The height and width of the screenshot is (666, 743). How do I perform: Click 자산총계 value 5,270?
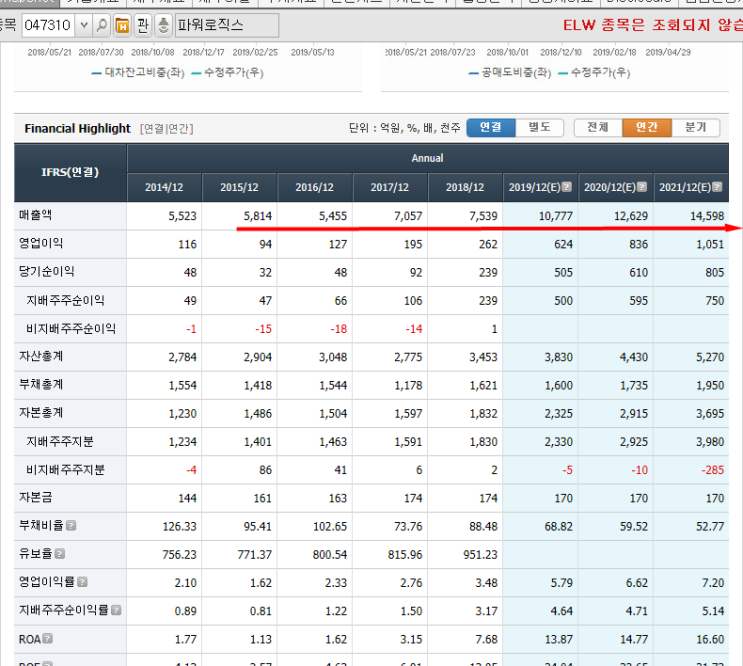[710, 357]
